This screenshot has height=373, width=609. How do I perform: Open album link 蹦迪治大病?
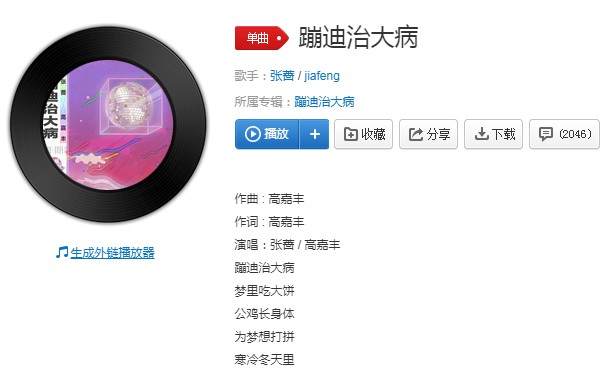pyautogui.click(x=324, y=102)
